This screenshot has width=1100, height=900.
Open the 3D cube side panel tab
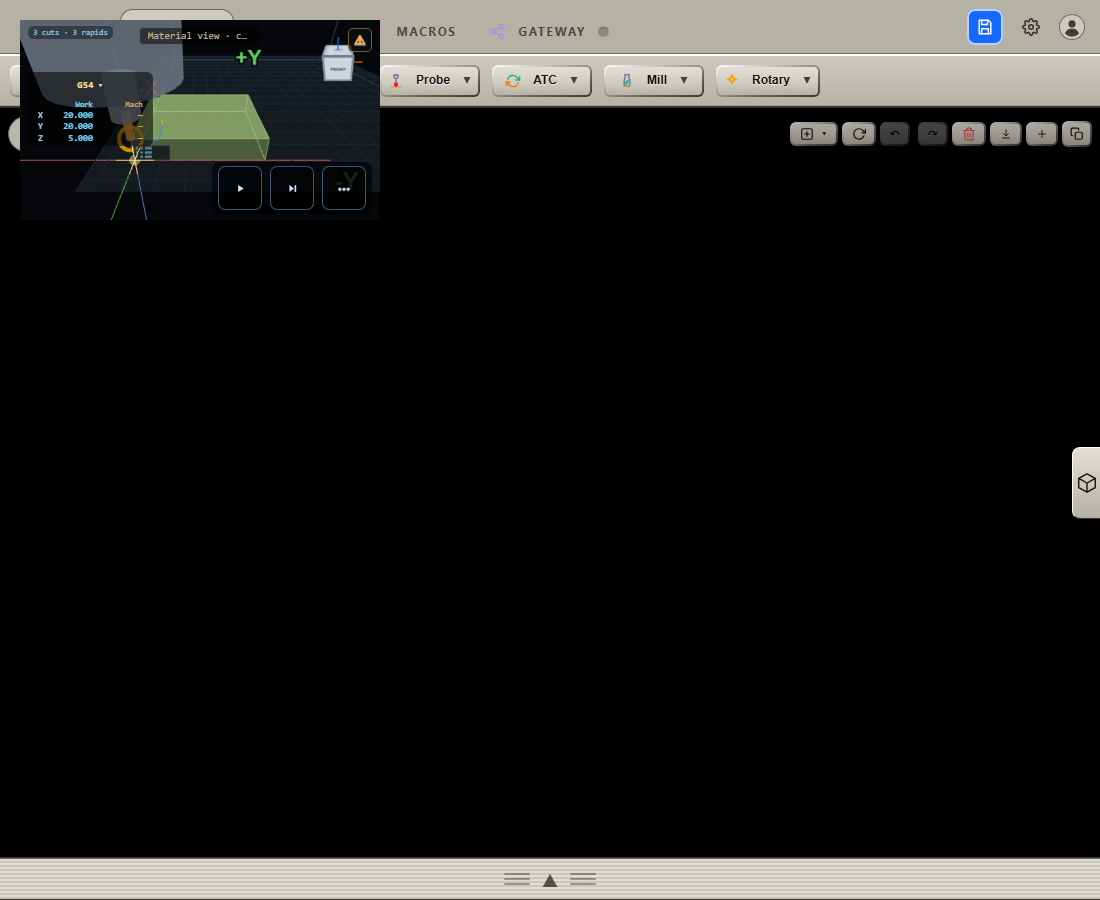click(x=1087, y=483)
